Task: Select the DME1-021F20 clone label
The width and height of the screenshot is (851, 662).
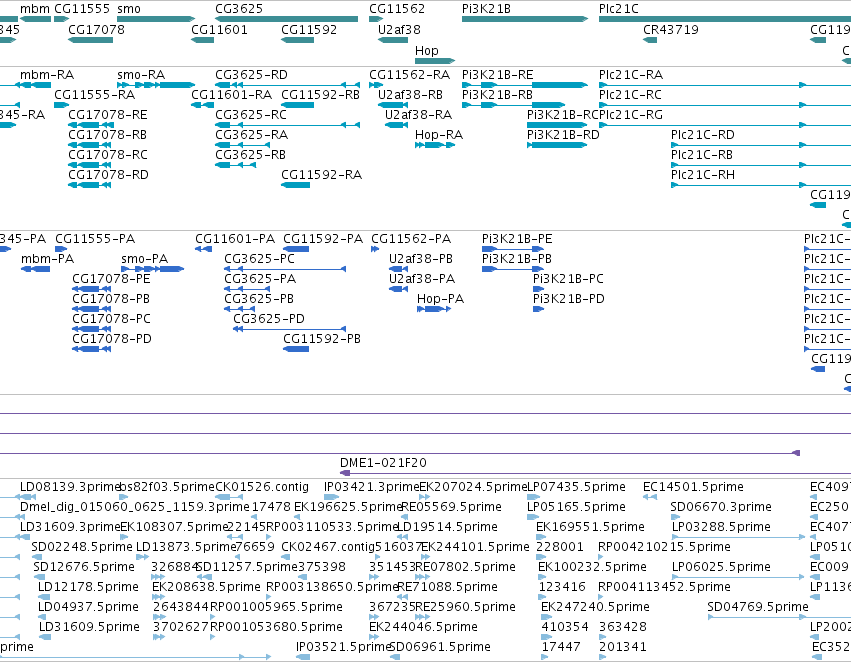Action: [x=383, y=463]
